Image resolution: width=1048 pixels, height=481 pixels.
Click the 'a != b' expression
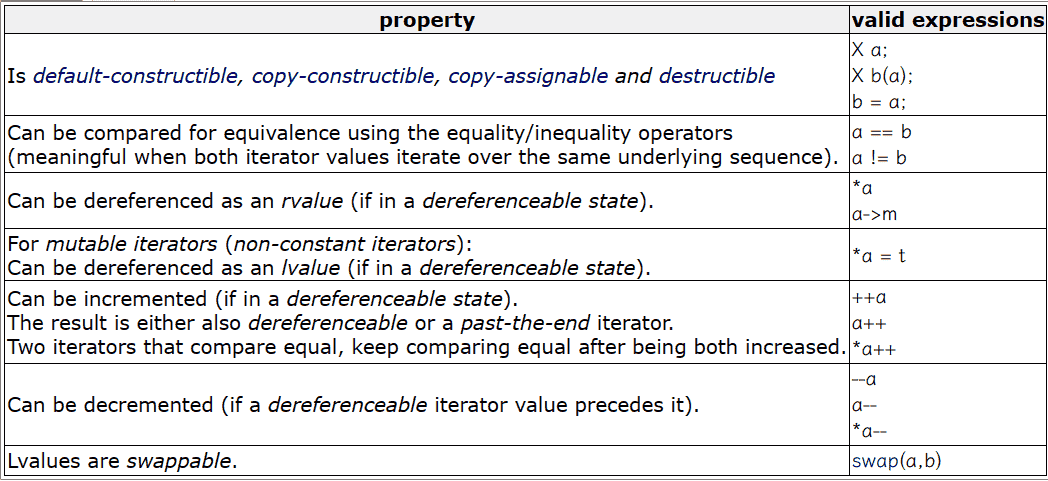(x=879, y=159)
